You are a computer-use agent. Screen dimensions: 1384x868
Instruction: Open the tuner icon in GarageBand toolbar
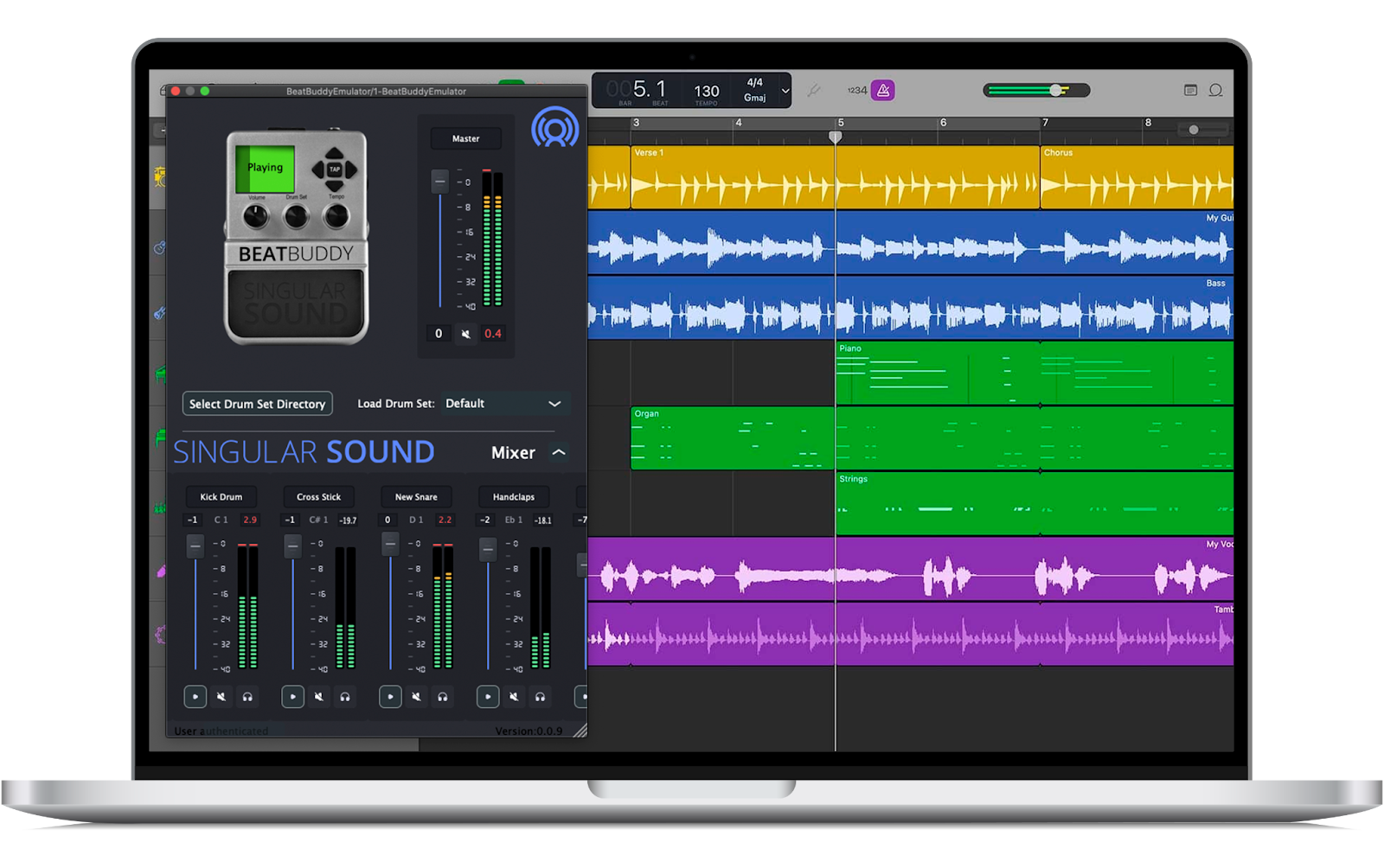(x=814, y=90)
